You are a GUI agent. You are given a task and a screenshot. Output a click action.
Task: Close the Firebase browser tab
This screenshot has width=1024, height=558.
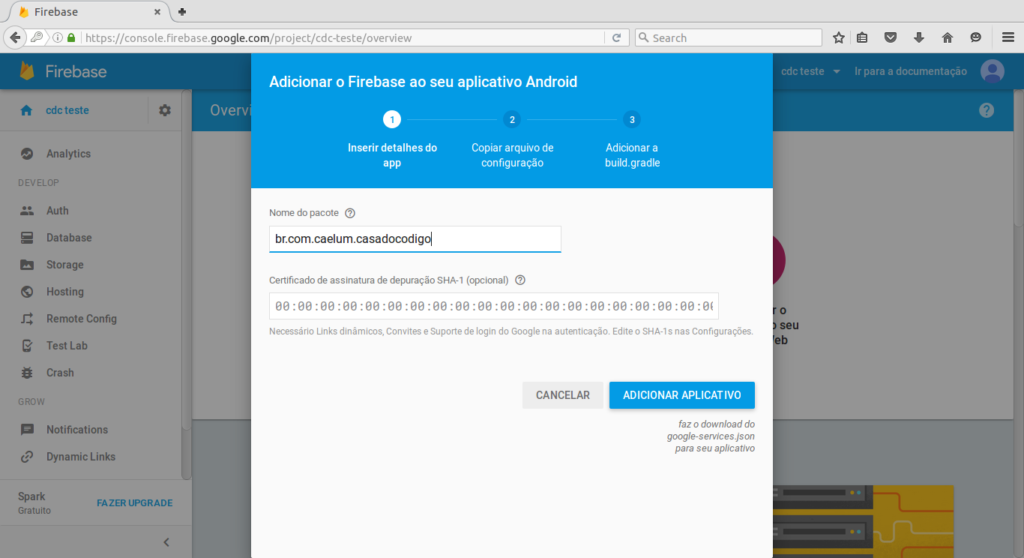tap(157, 12)
